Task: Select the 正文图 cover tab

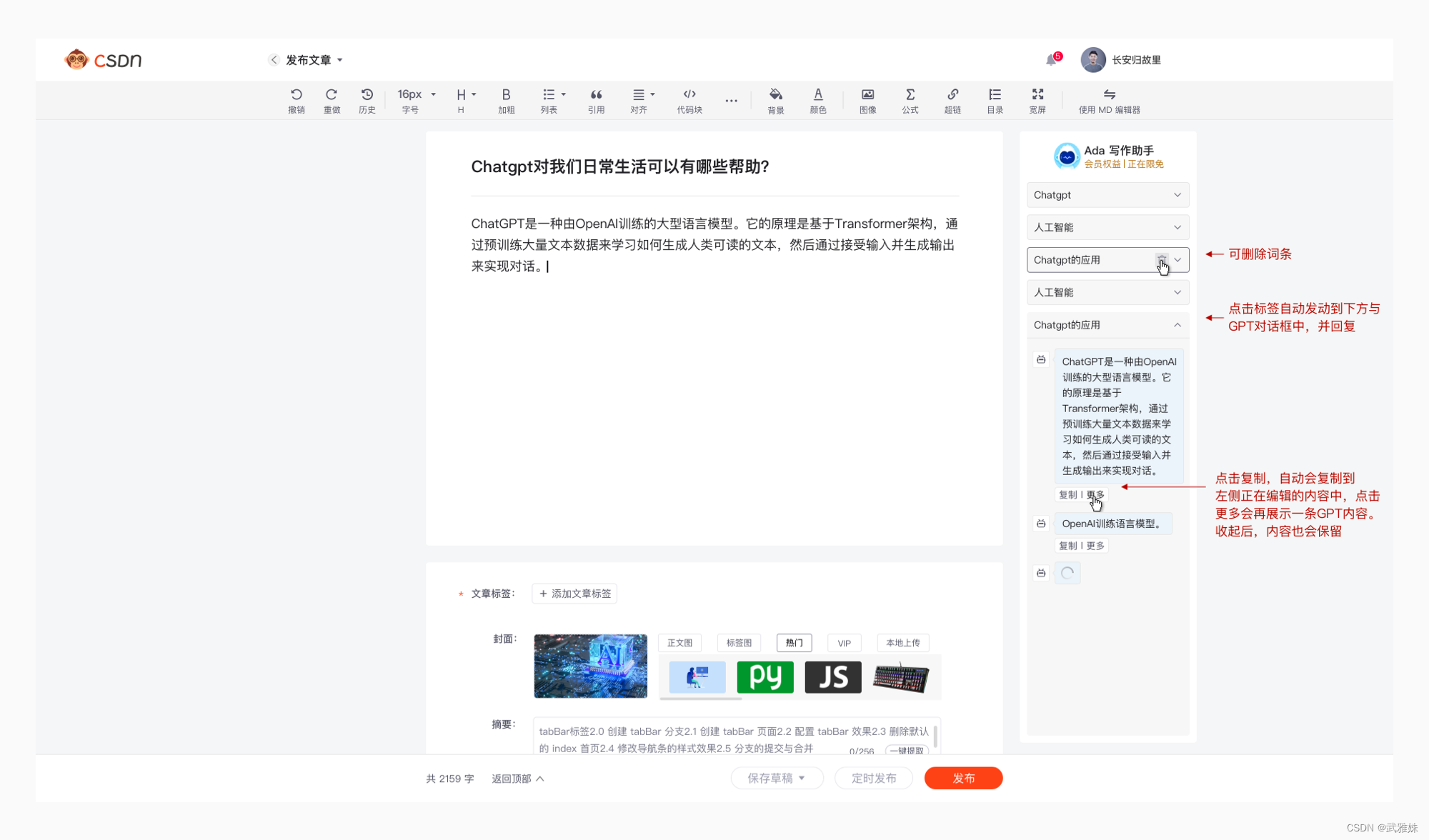Action: [679, 643]
